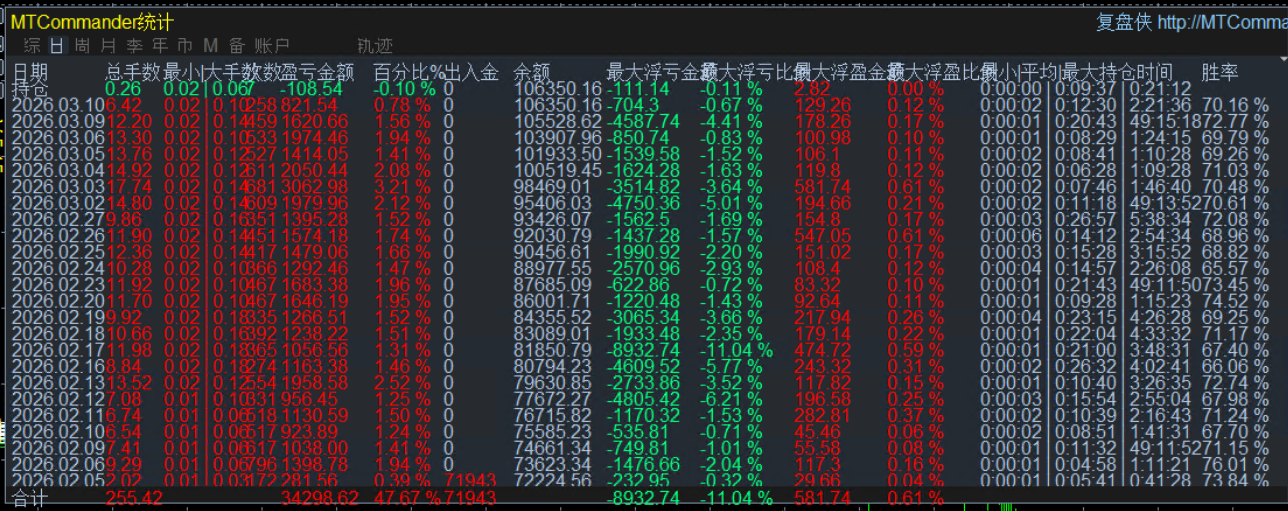Click balance value 73623.34
Viewport: 1288px width, 511px height.
tap(553, 465)
